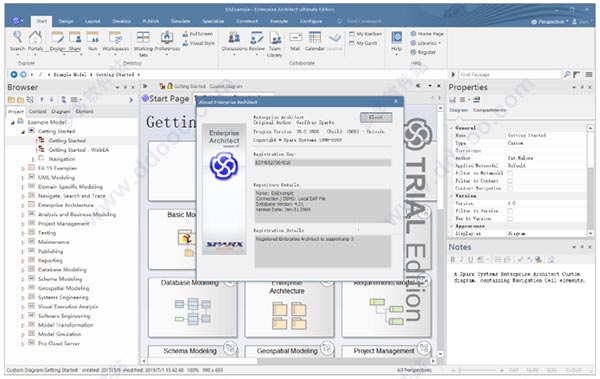Expand the UML Modeling tree node
This screenshot has height=379, width=600.
click(x=23, y=178)
